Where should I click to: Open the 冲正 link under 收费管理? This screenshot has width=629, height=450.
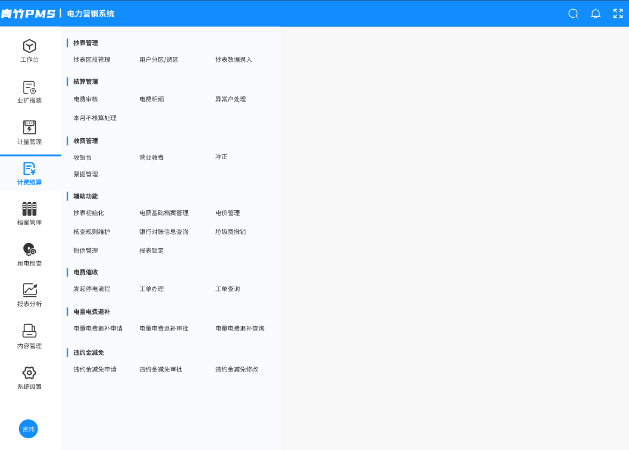pos(221,157)
